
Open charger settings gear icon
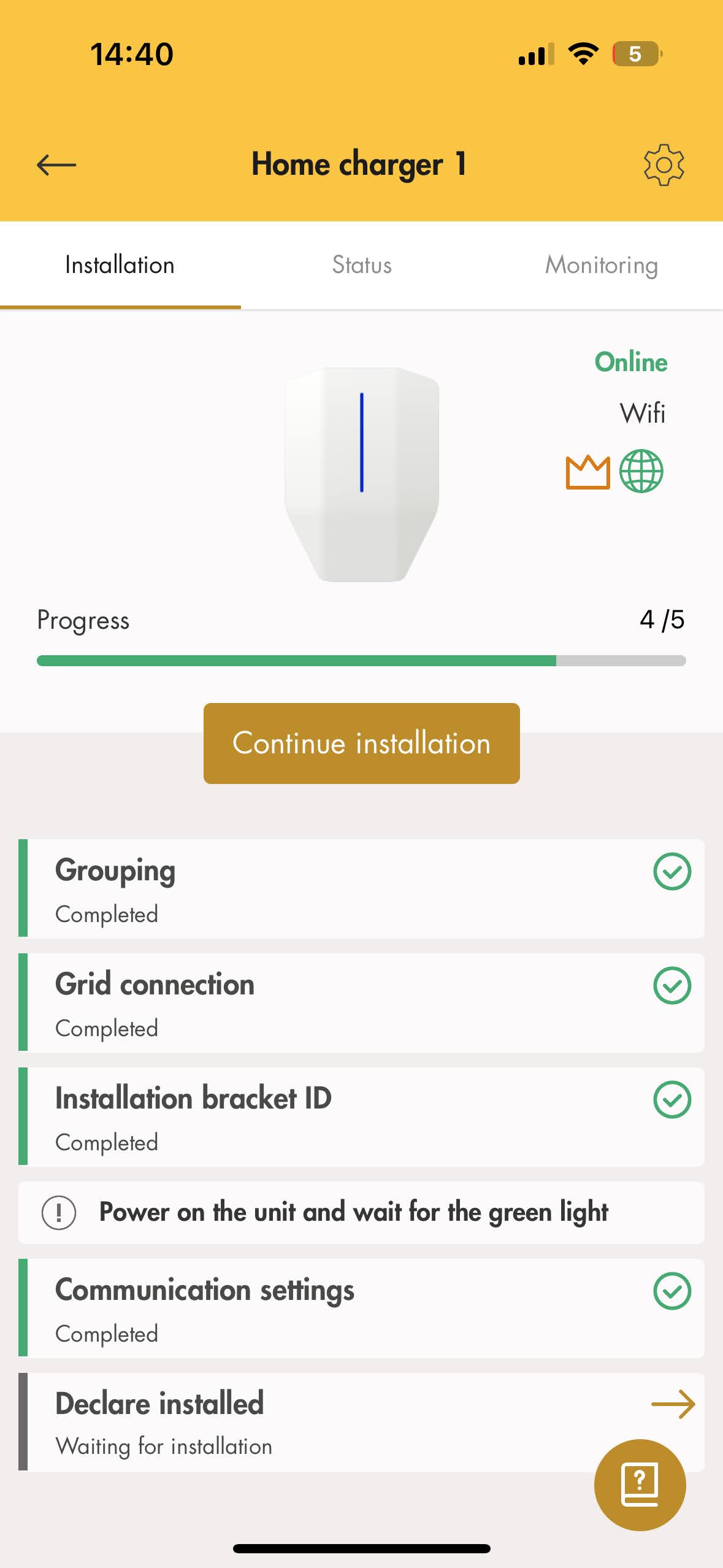pos(664,164)
